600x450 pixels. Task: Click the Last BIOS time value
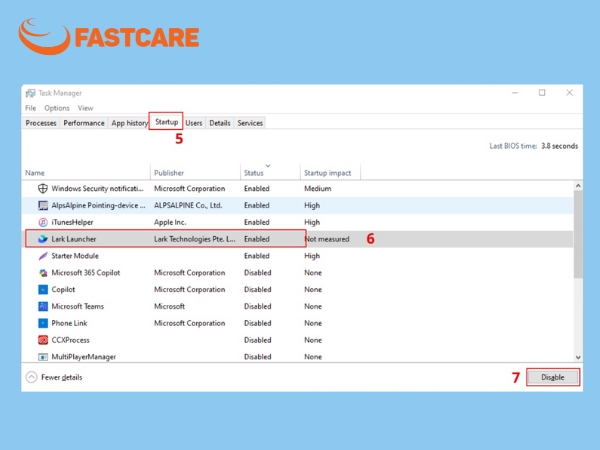coord(559,146)
